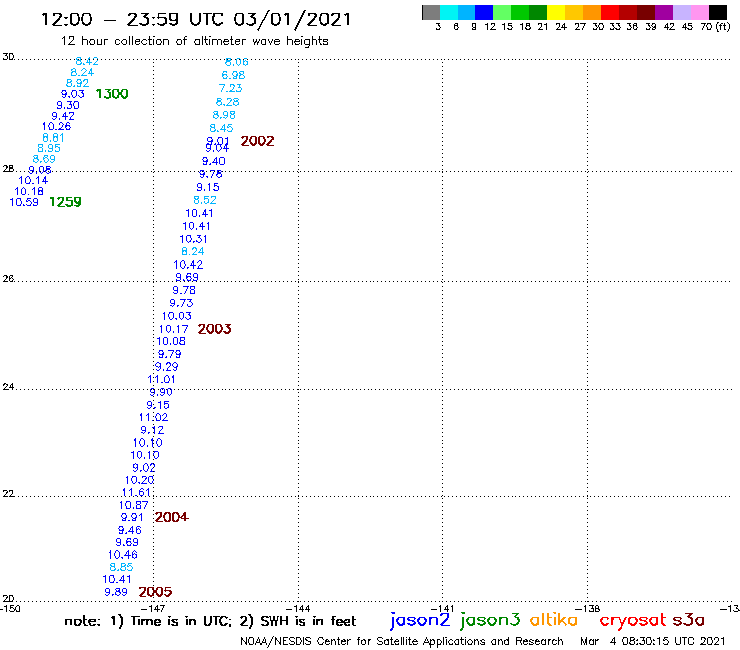Viewport: 740px width, 650px height.
Task: Click the cyan swatch in the wave height legend
Action: 449,12
